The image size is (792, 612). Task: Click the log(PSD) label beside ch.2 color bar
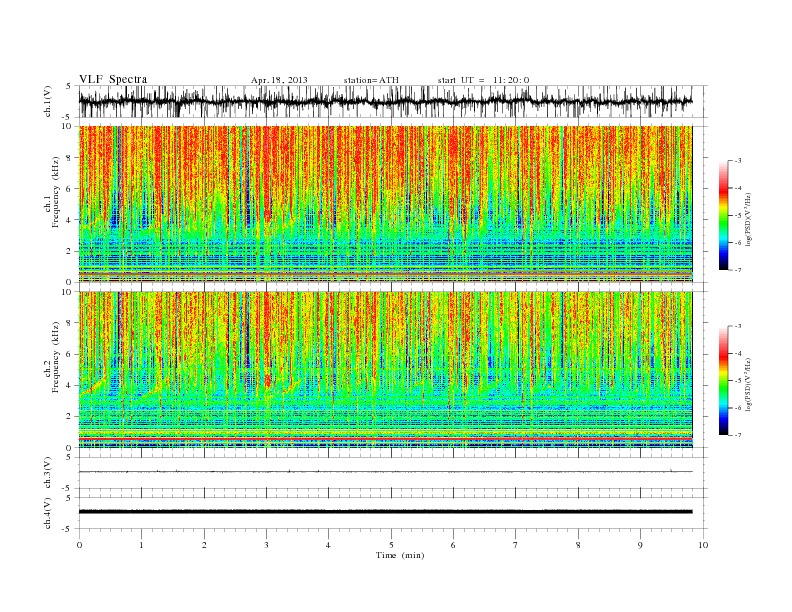click(749, 384)
